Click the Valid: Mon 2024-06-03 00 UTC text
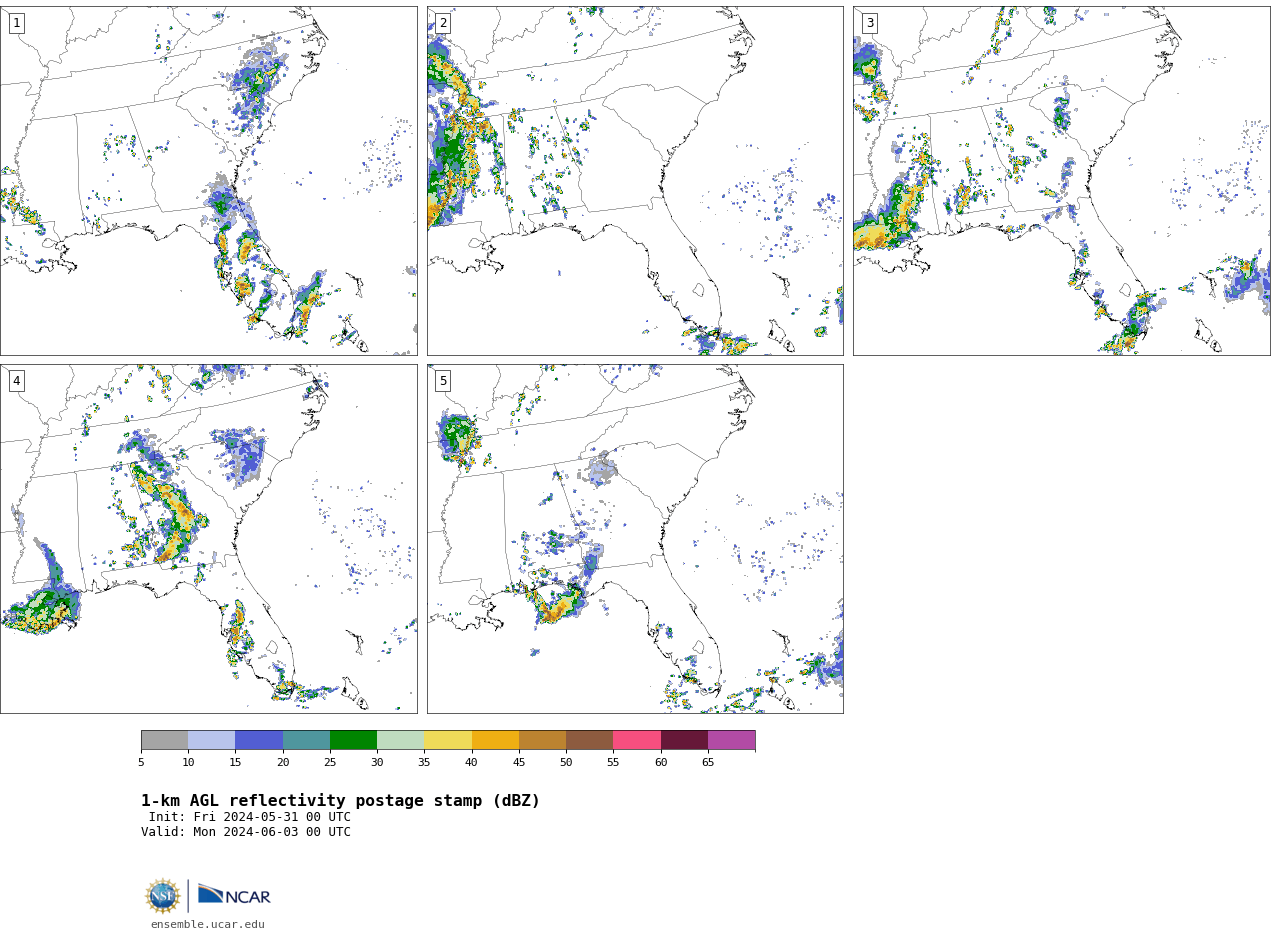The image size is (1280, 936). (246, 832)
